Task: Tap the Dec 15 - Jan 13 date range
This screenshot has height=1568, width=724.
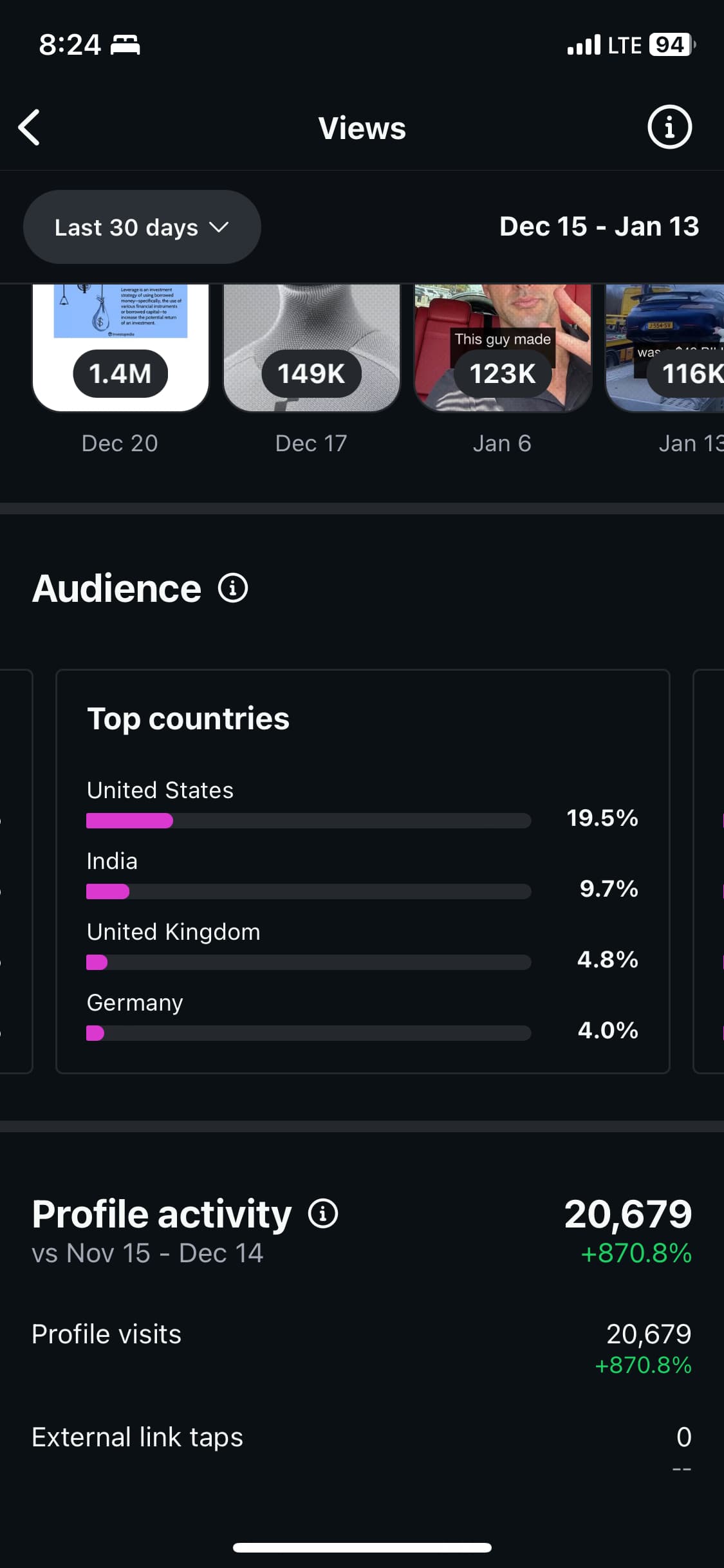Action: (x=599, y=227)
